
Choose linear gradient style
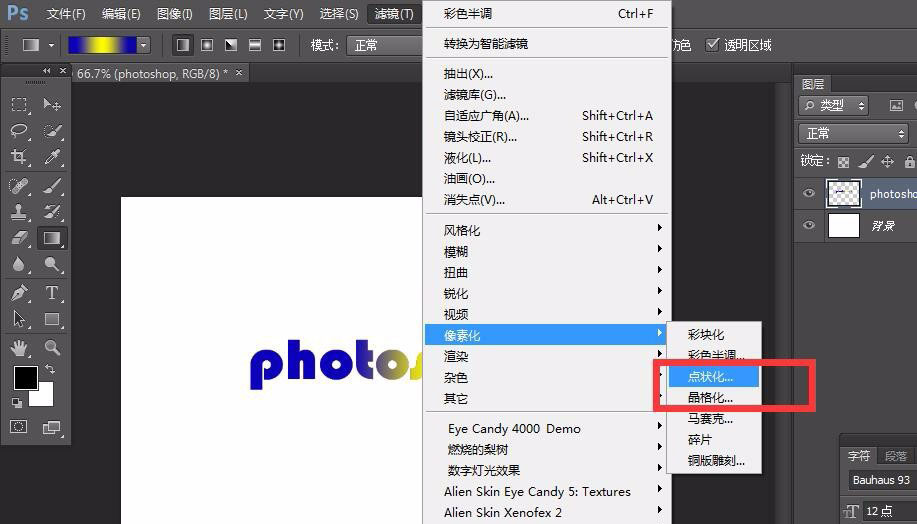tap(183, 44)
